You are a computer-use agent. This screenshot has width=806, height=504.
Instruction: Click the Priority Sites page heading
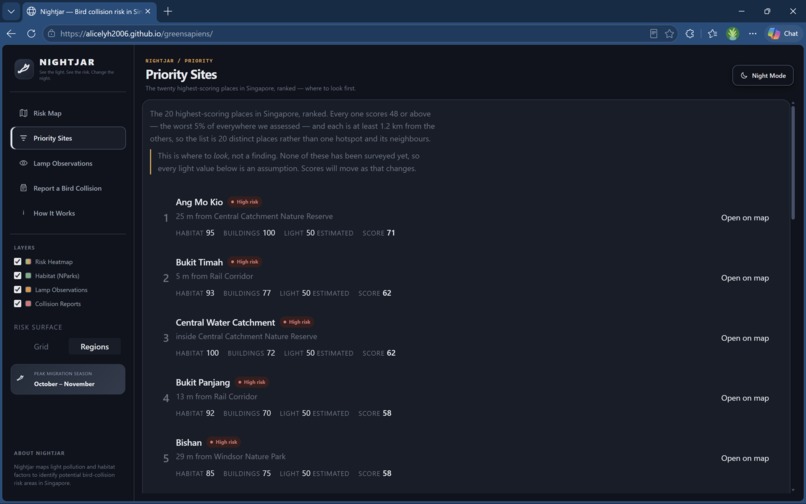click(181, 75)
